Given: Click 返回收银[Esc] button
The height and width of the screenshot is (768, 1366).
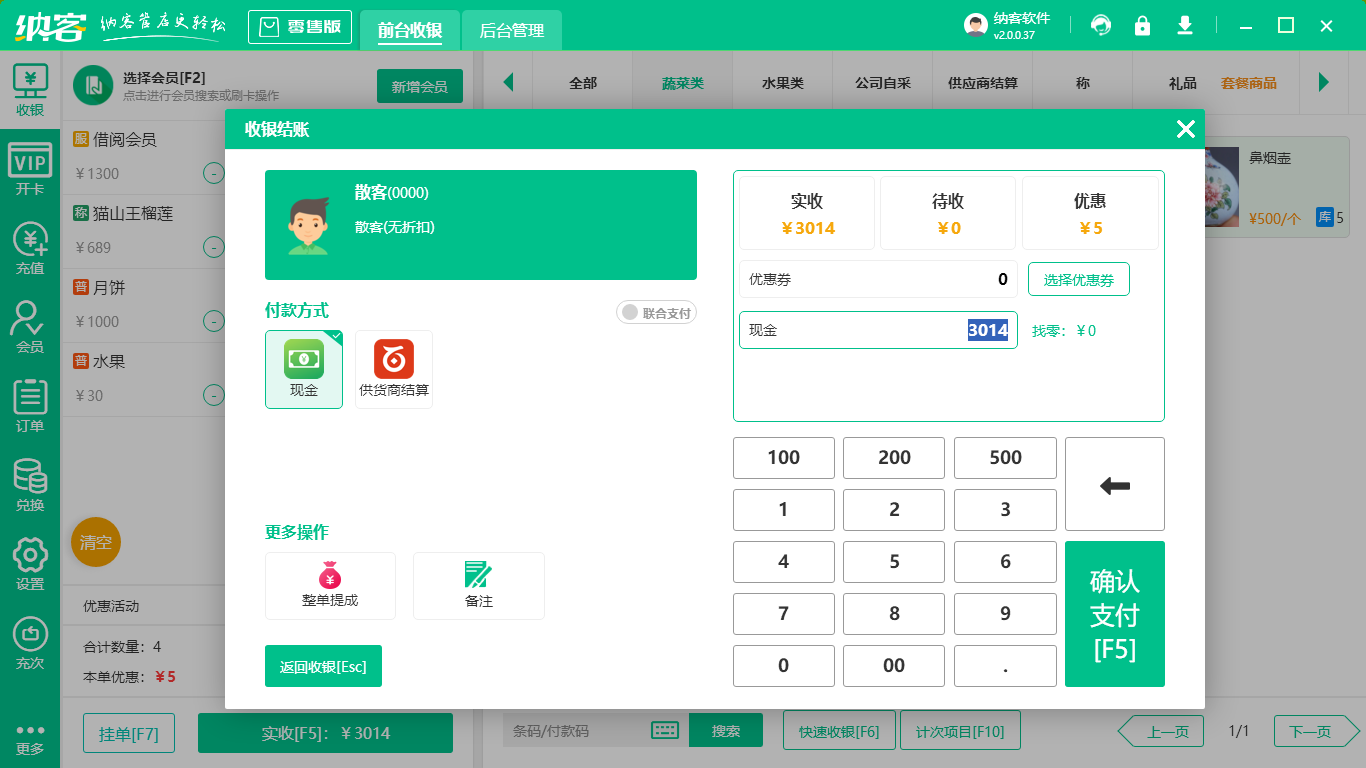Looking at the screenshot, I should (x=323, y=666).
